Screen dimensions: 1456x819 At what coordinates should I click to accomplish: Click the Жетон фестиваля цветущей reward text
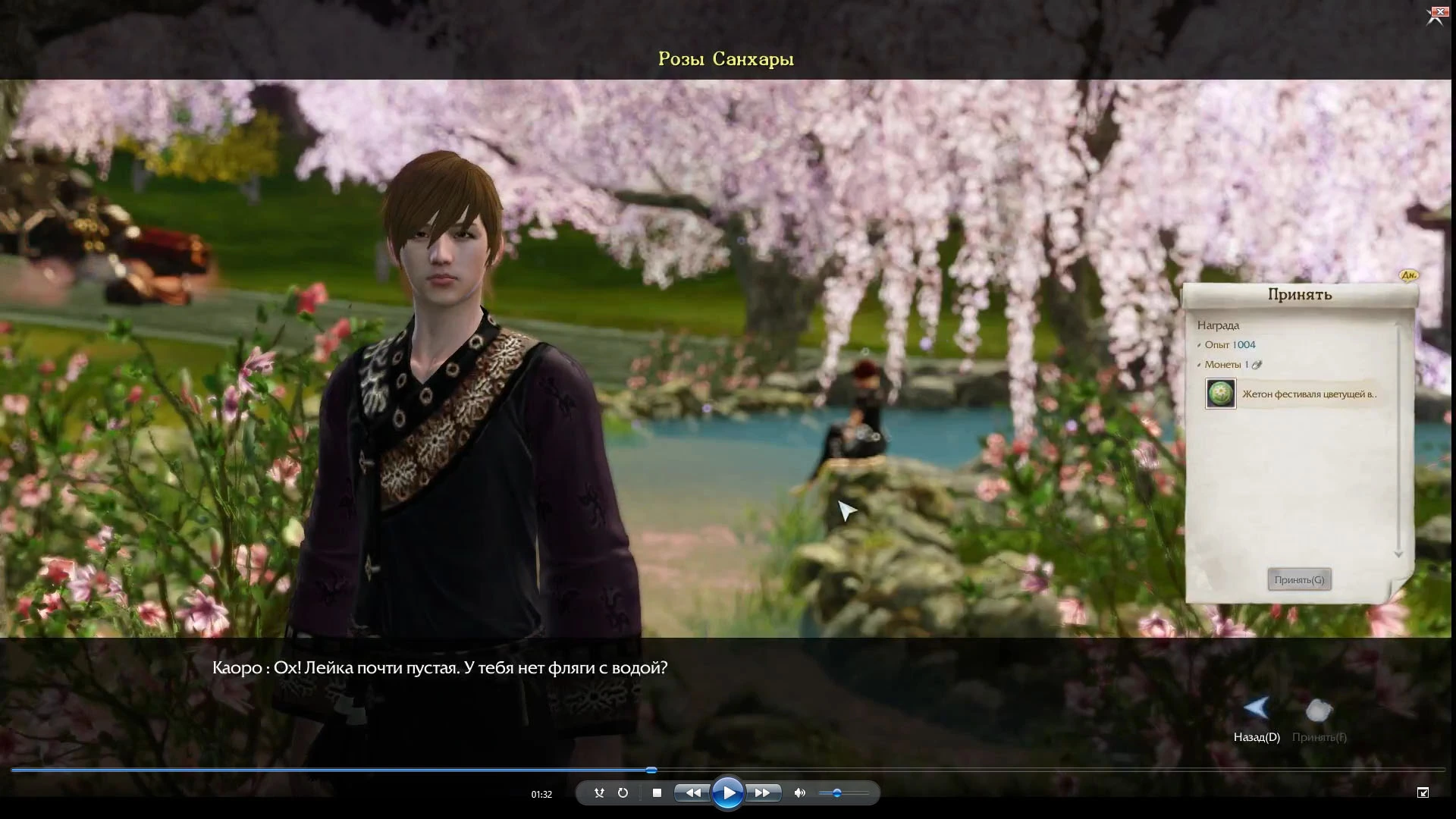tap(1309, 394)
